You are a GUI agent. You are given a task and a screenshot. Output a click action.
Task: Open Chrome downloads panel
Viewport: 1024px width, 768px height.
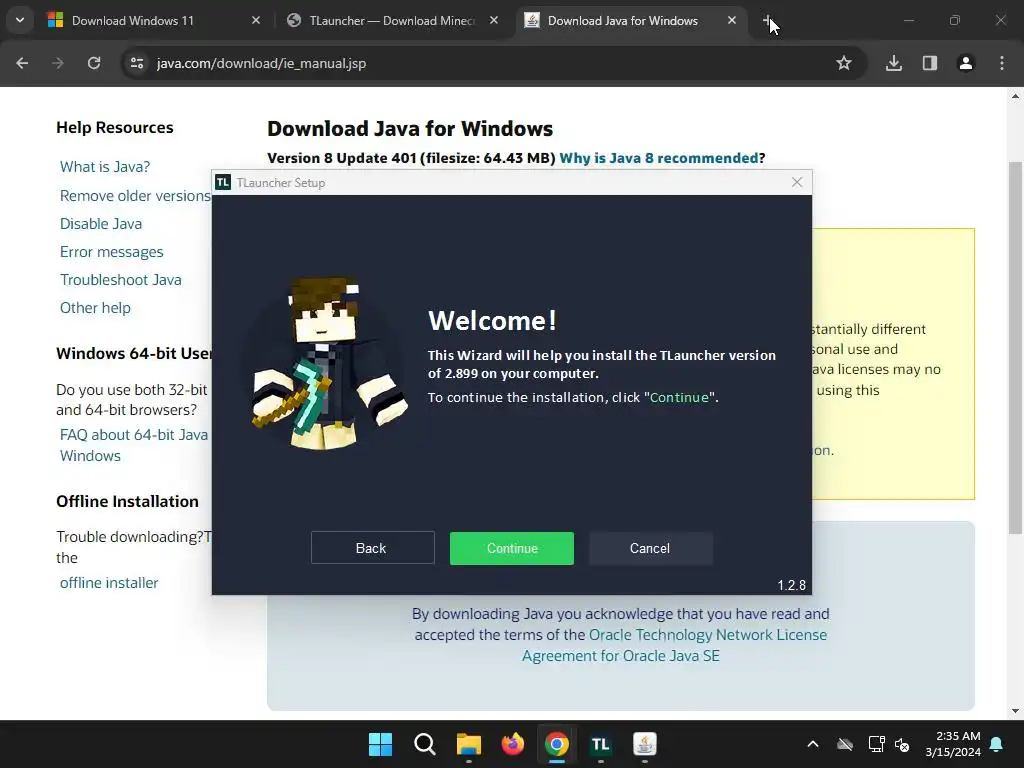pos(894,63)
